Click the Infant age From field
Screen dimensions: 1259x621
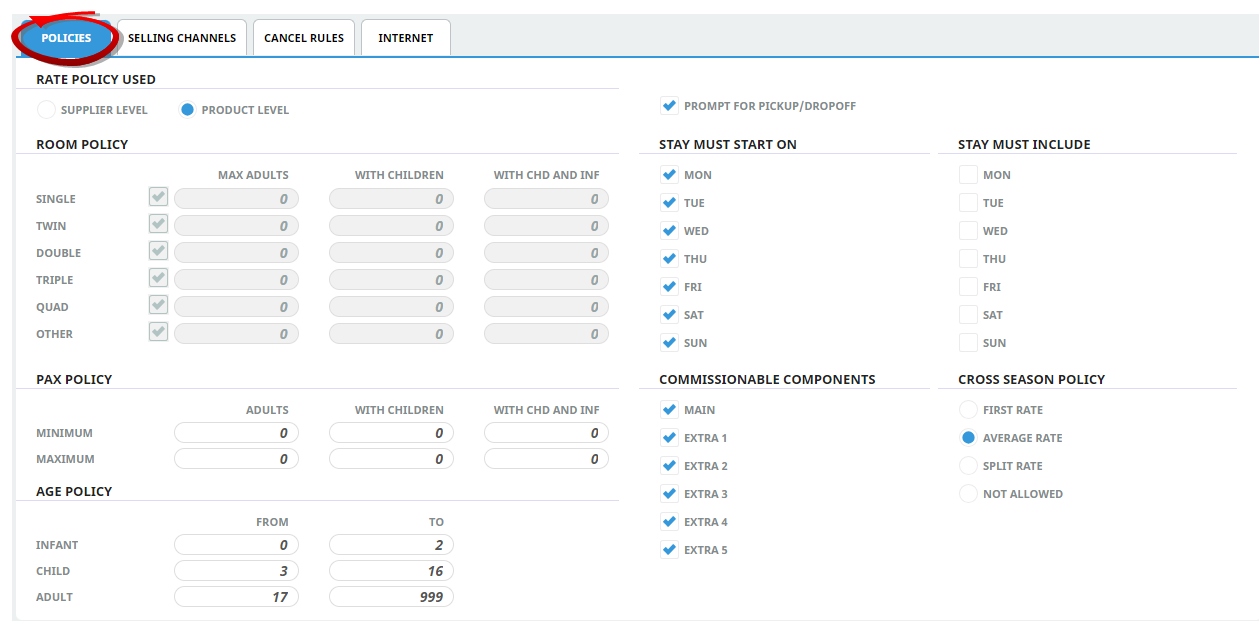pos(236,545)
